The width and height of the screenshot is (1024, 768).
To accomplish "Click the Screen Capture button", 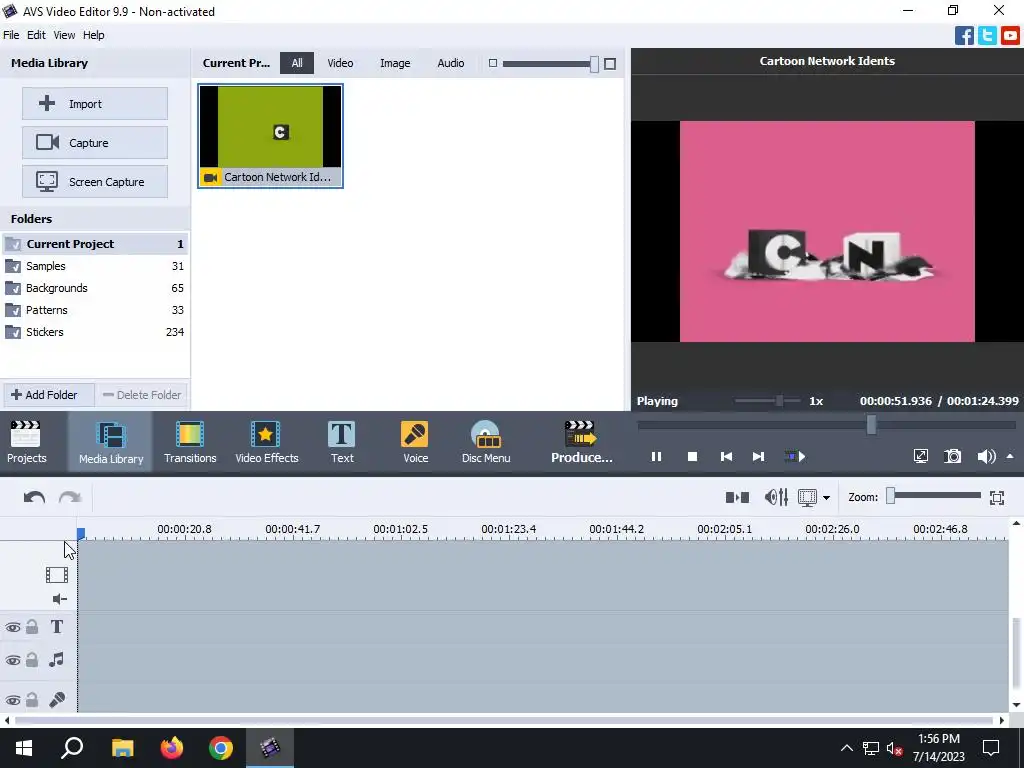I will (x=95, y=182).
